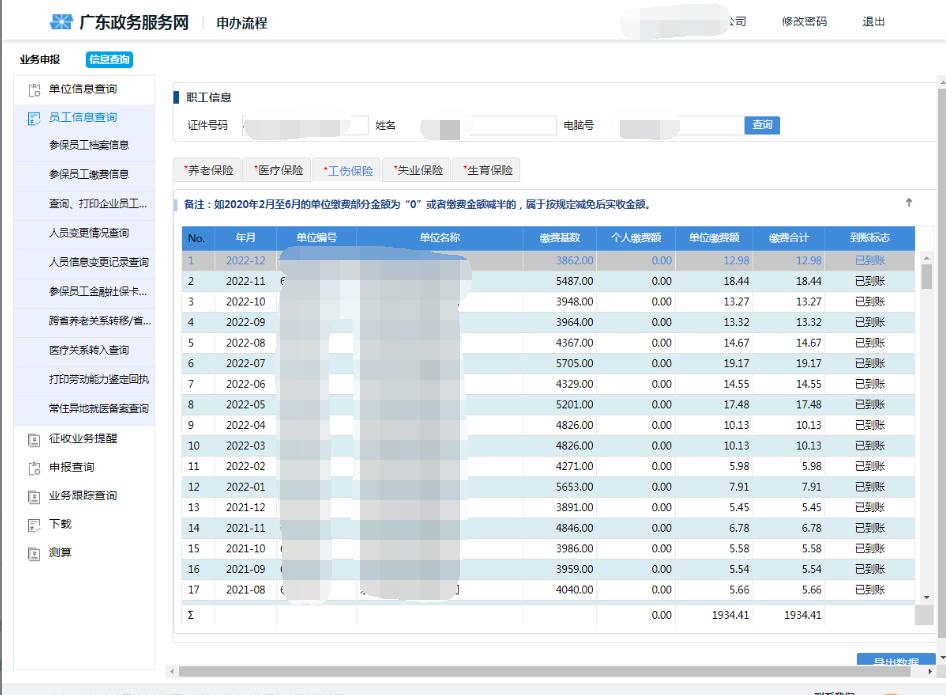Image resolution: width=946 pixels, height=695 pixels.
Task: Open 打印劳动能力鉴定回执 in the sidebar
Action: point(98,379)
